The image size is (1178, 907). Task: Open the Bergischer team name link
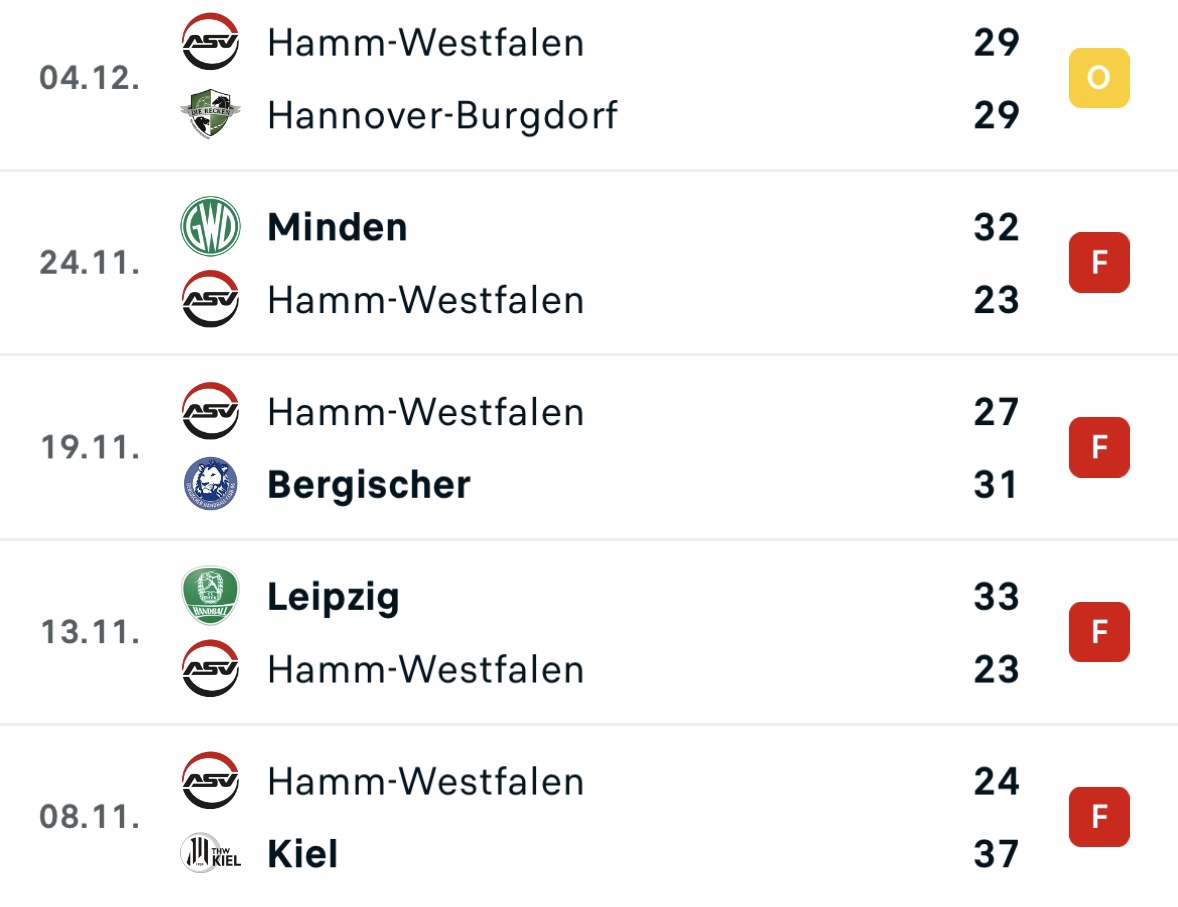pyautogui.click(x=369, y=486)
